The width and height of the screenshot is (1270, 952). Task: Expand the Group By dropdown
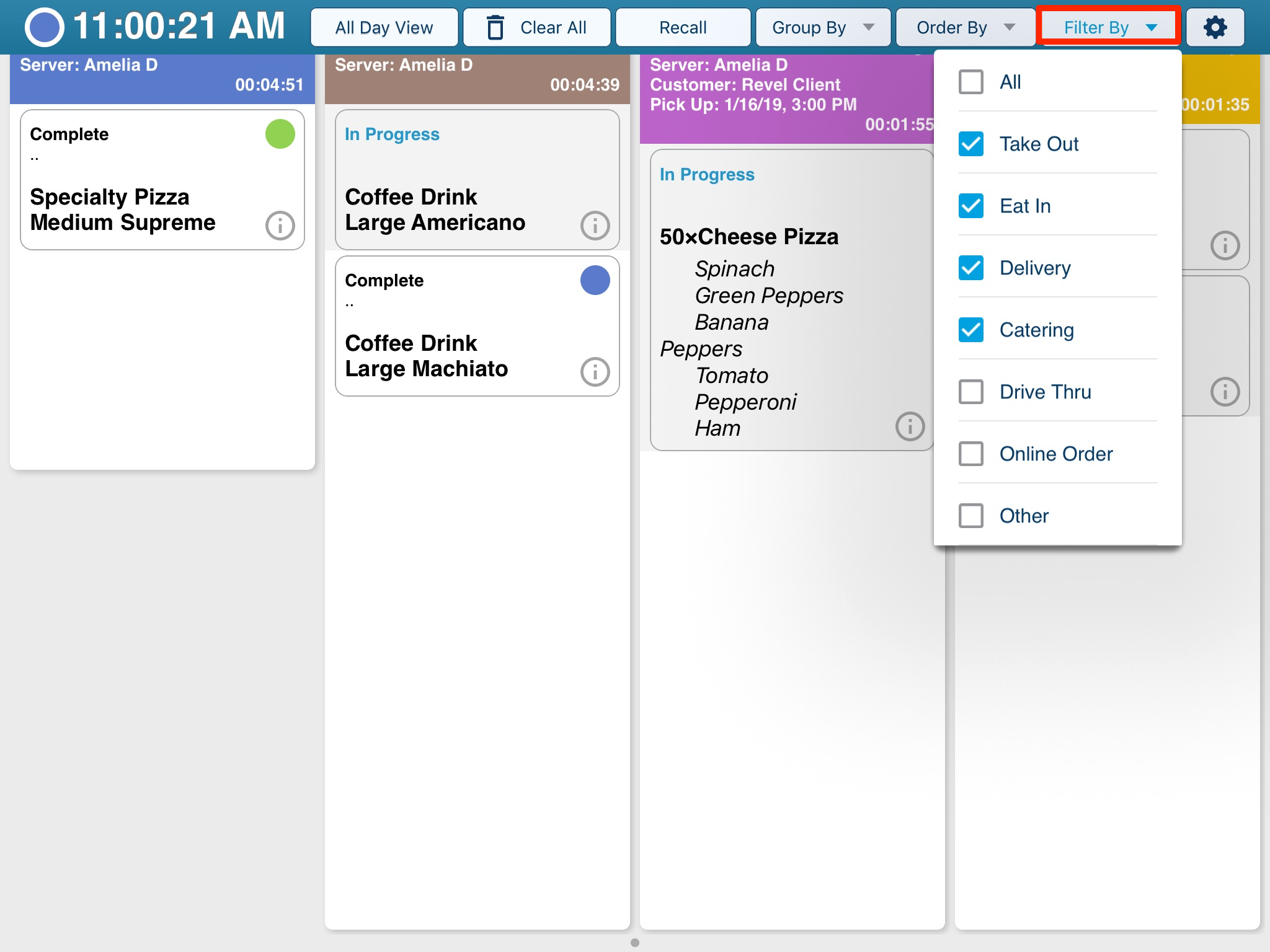click(x=822, y=27)
